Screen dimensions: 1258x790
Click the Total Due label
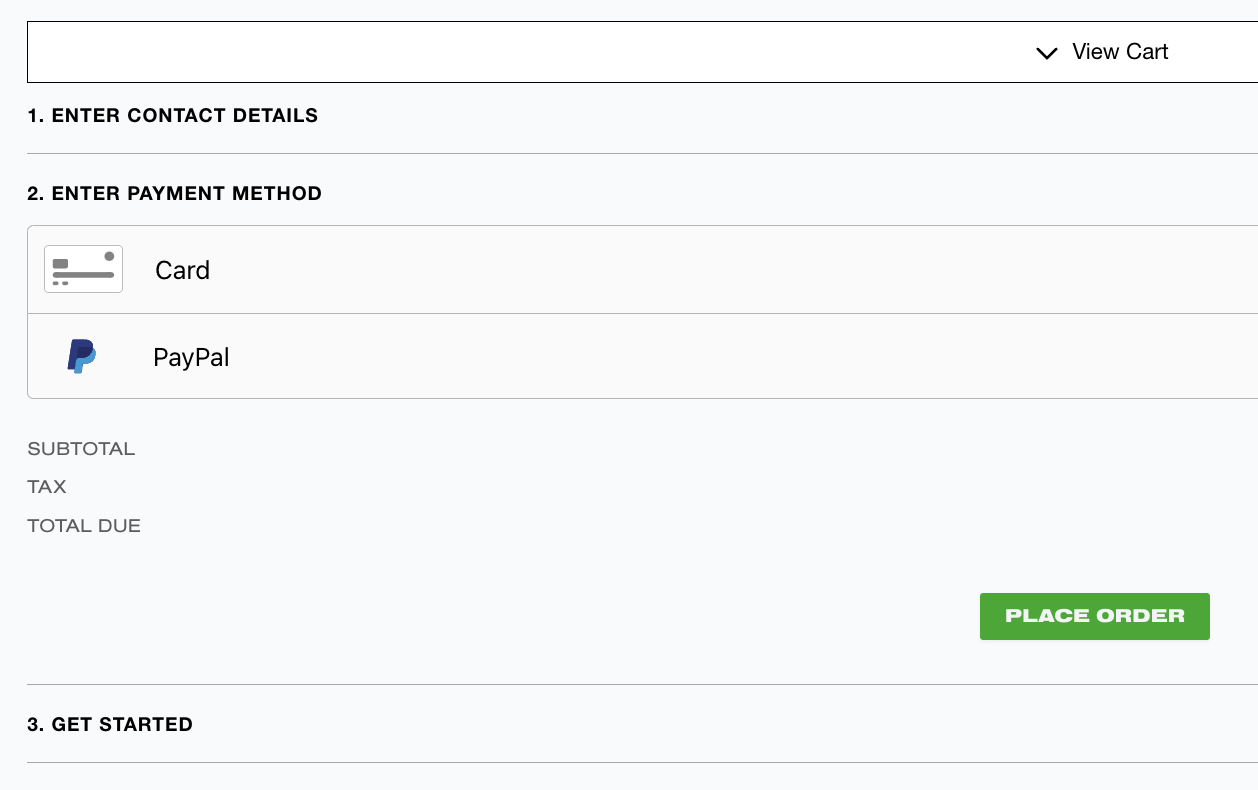point(84,525)
